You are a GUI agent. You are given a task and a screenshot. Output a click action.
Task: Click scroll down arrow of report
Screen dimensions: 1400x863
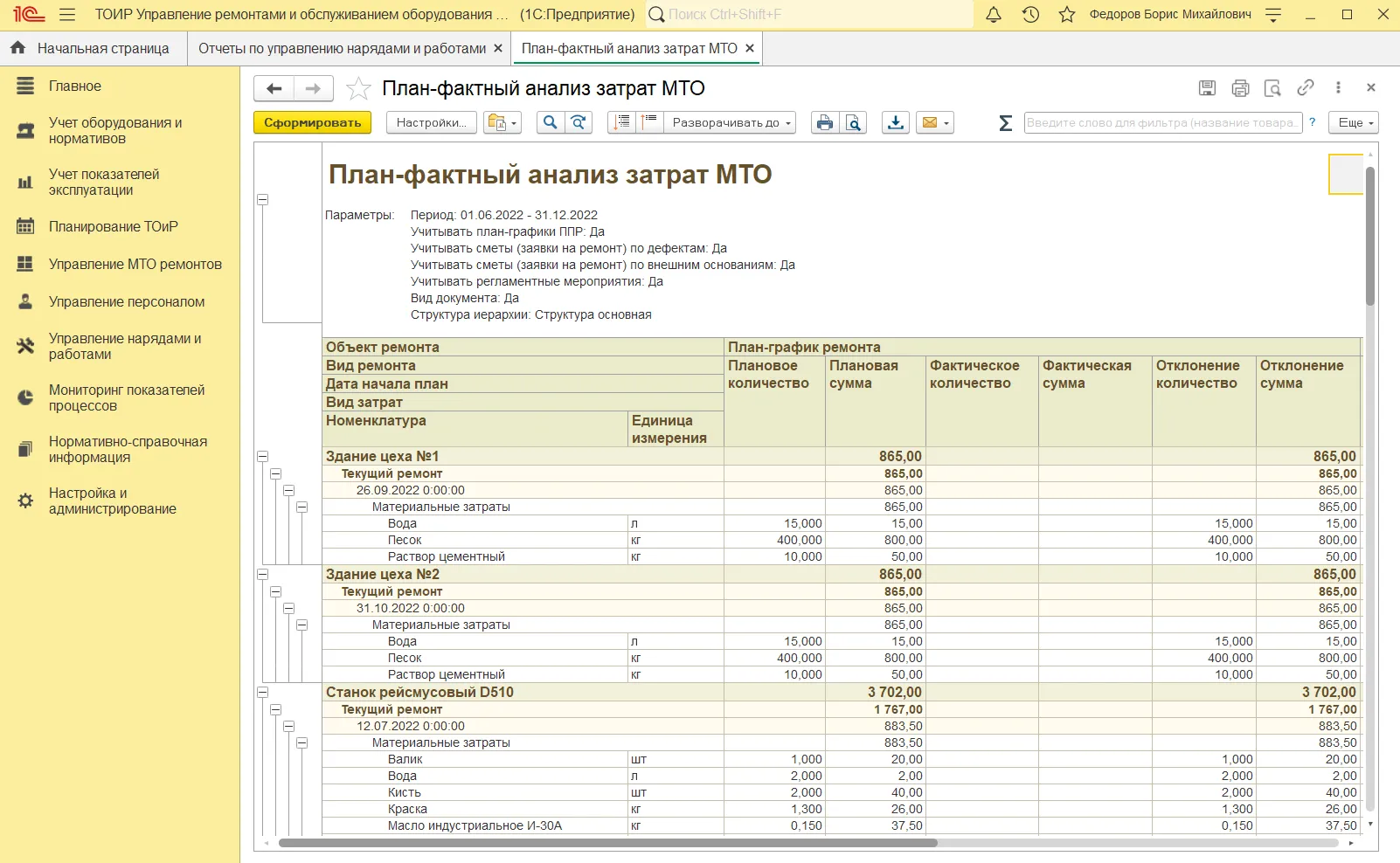pyautogui.click(x=1370, y=824)
